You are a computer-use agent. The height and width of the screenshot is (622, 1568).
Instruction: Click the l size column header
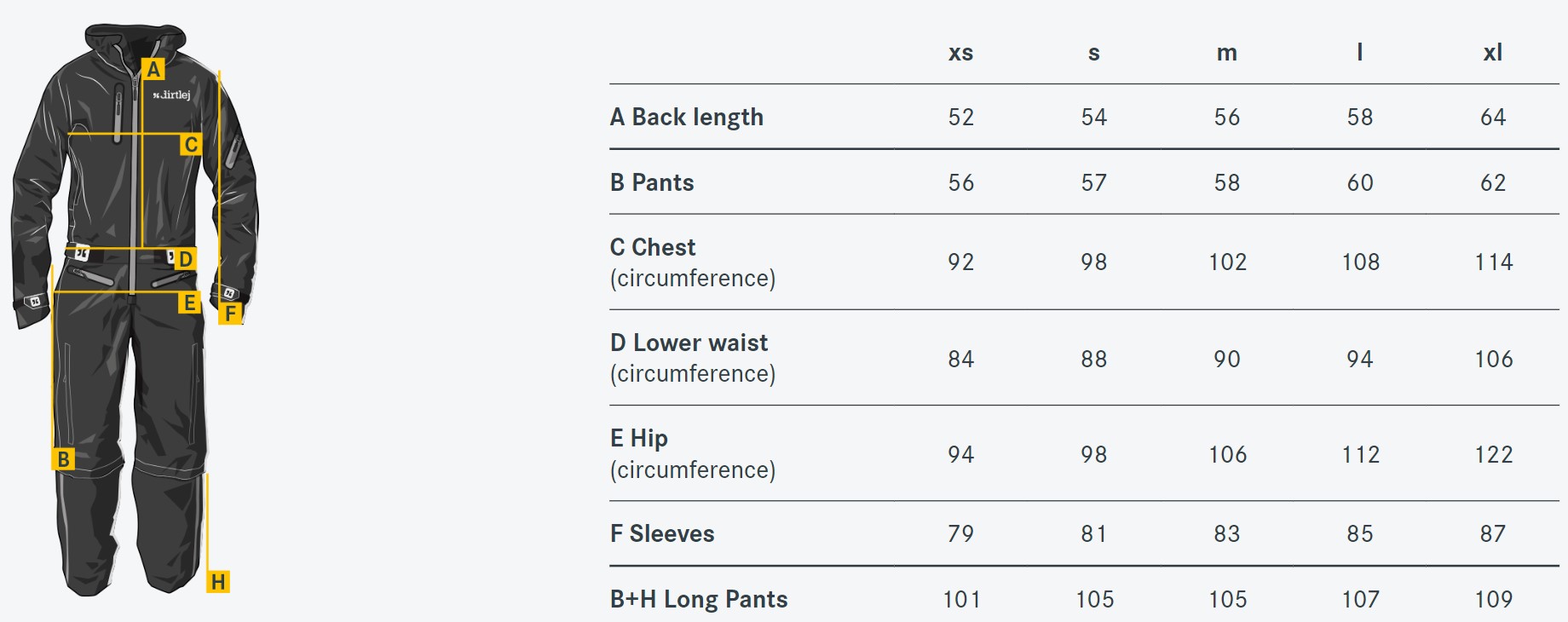click(1360, 52)
